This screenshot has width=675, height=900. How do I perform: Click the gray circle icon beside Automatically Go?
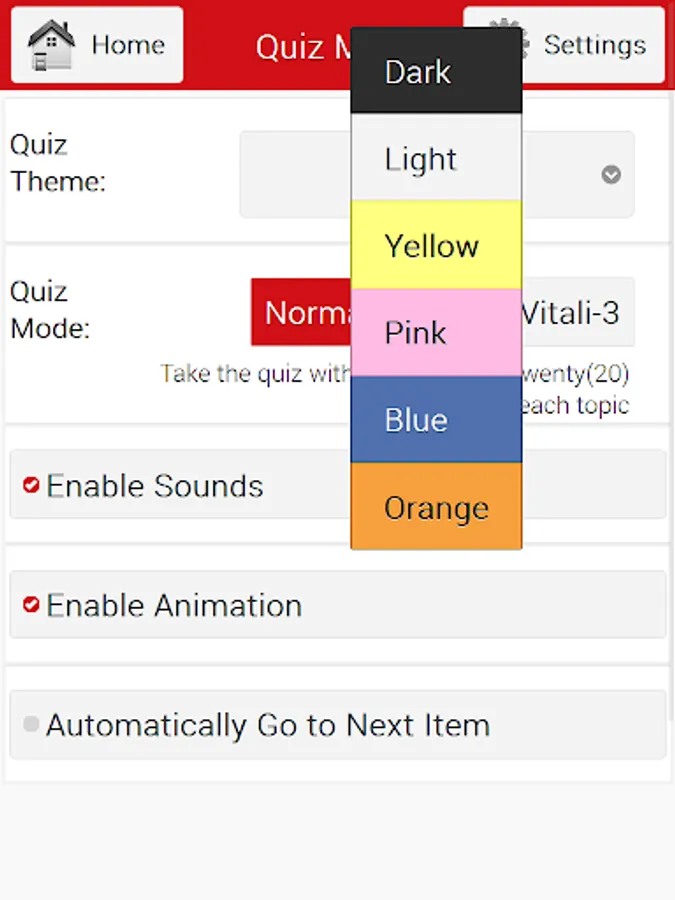pyautogui.click(x=31, y=724)
